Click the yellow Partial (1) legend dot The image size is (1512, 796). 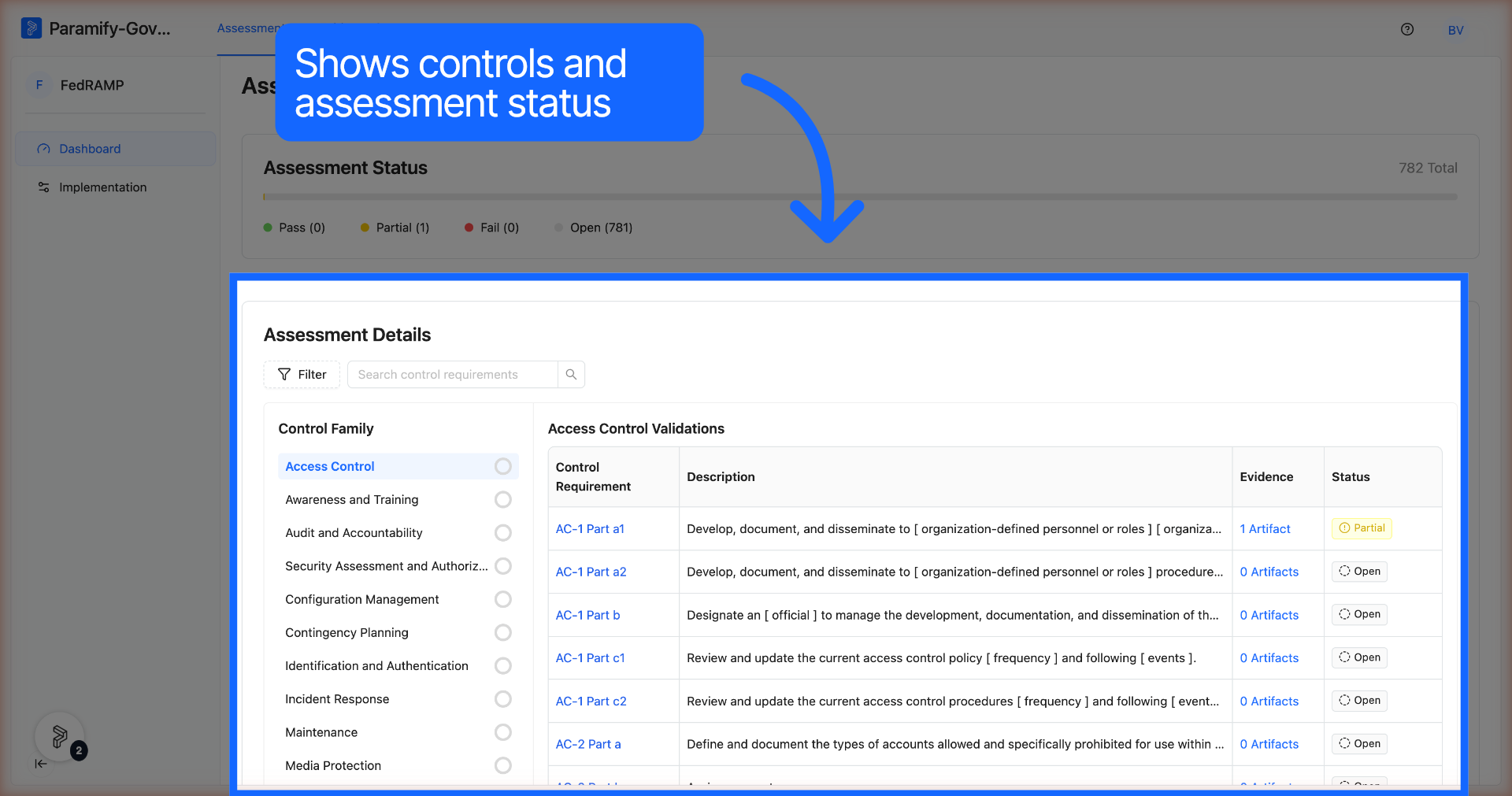365,228
